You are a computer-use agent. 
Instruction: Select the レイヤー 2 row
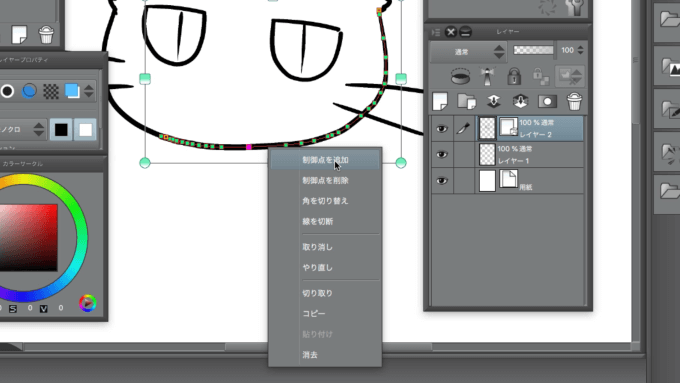[530, 129]
